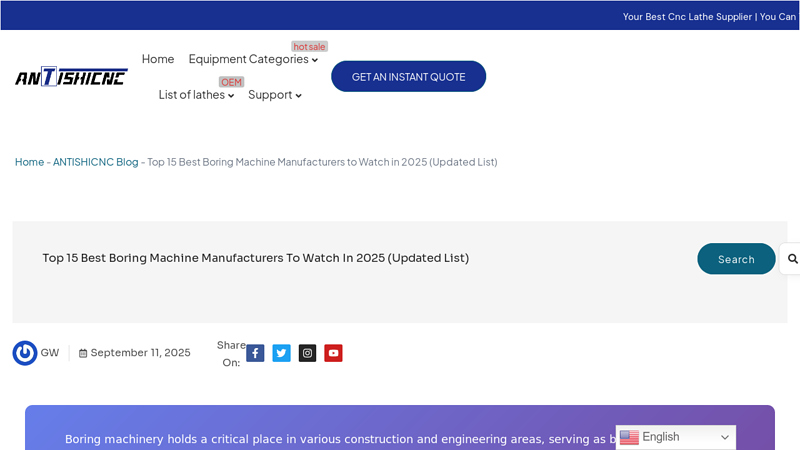
Task: Go to the Home menu item
Action: (158, 59)
